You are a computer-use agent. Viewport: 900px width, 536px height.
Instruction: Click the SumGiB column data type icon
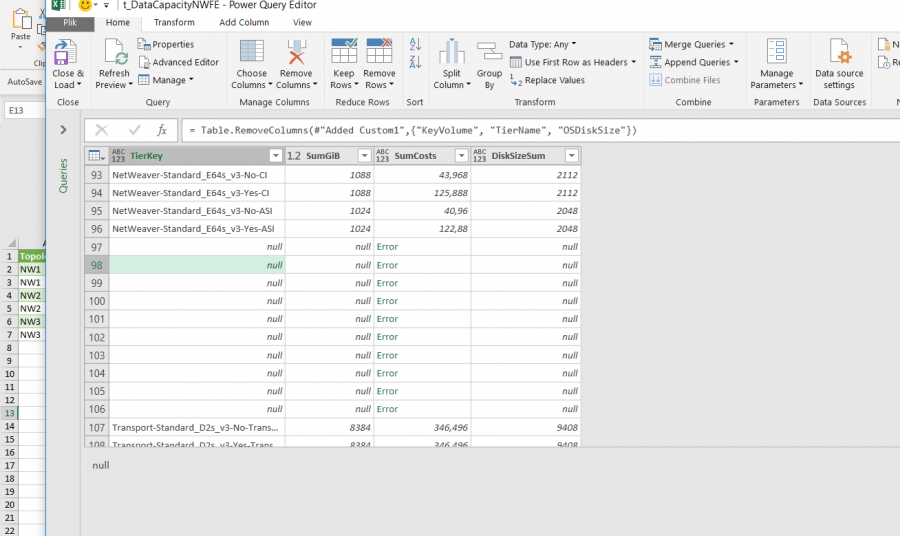point(294,156)
